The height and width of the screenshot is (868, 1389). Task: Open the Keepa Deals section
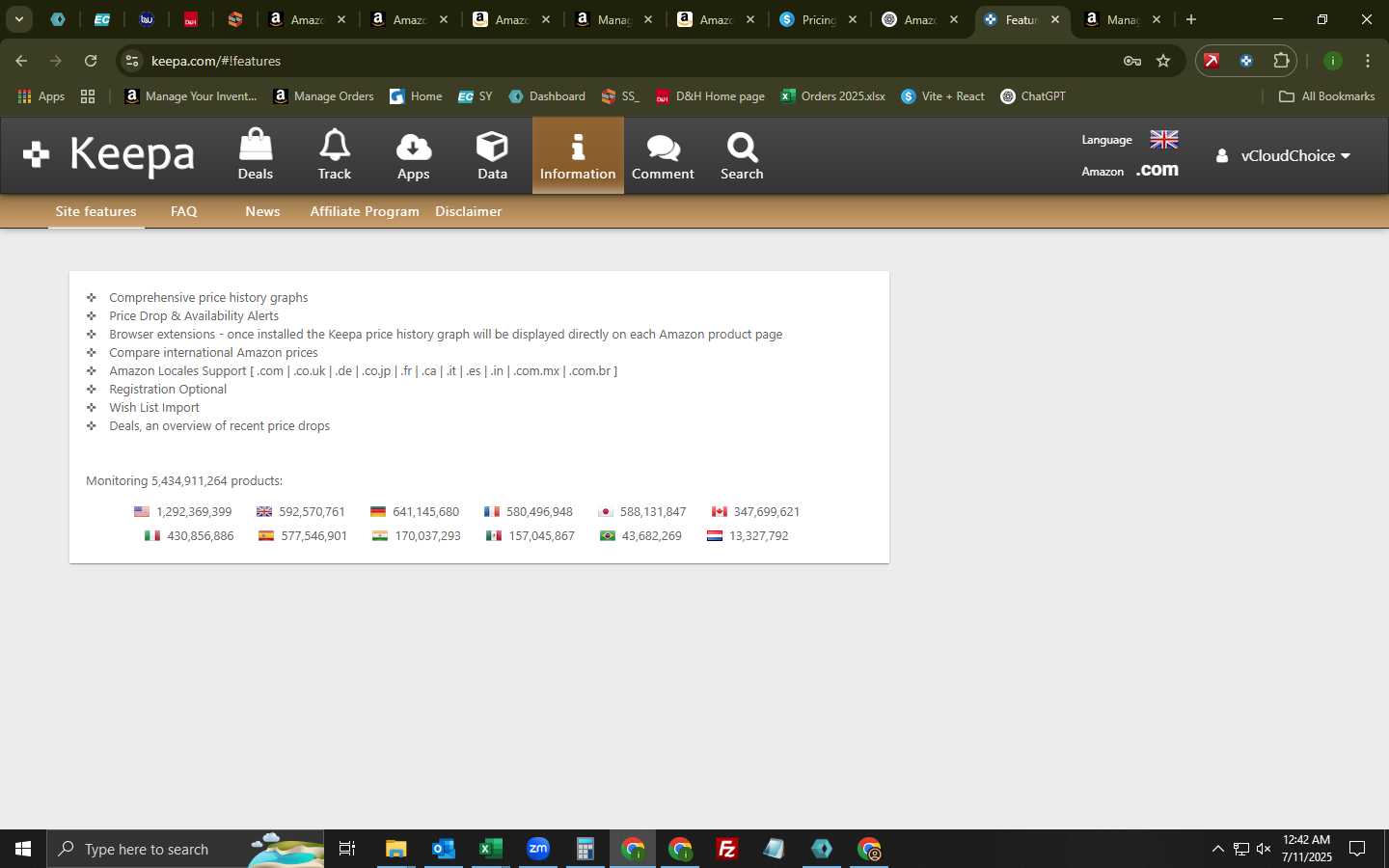[x=256, y=155]
